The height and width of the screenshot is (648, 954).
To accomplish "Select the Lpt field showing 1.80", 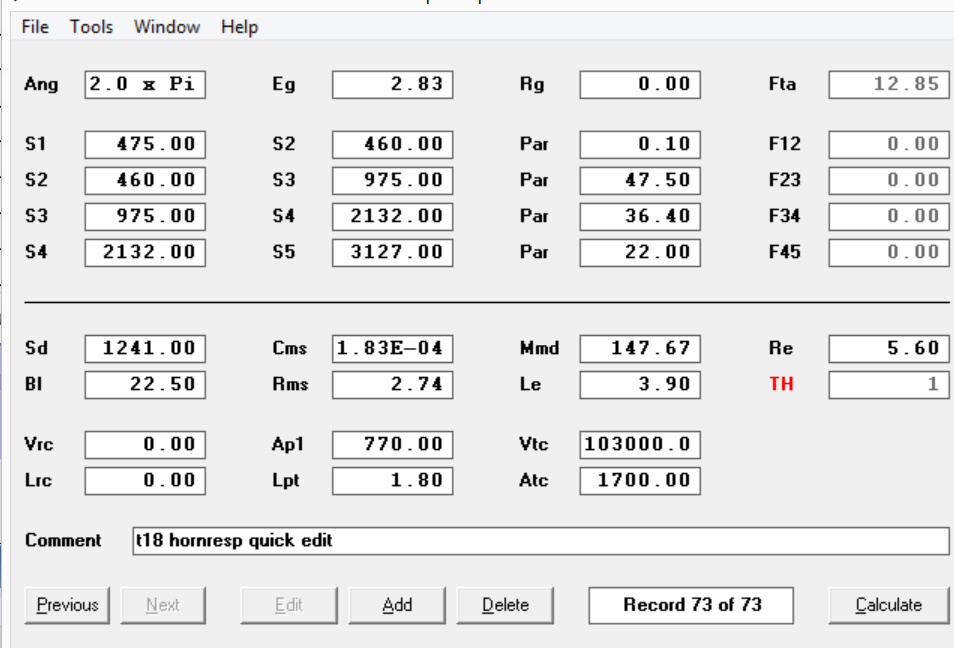I will pos(392,481).
